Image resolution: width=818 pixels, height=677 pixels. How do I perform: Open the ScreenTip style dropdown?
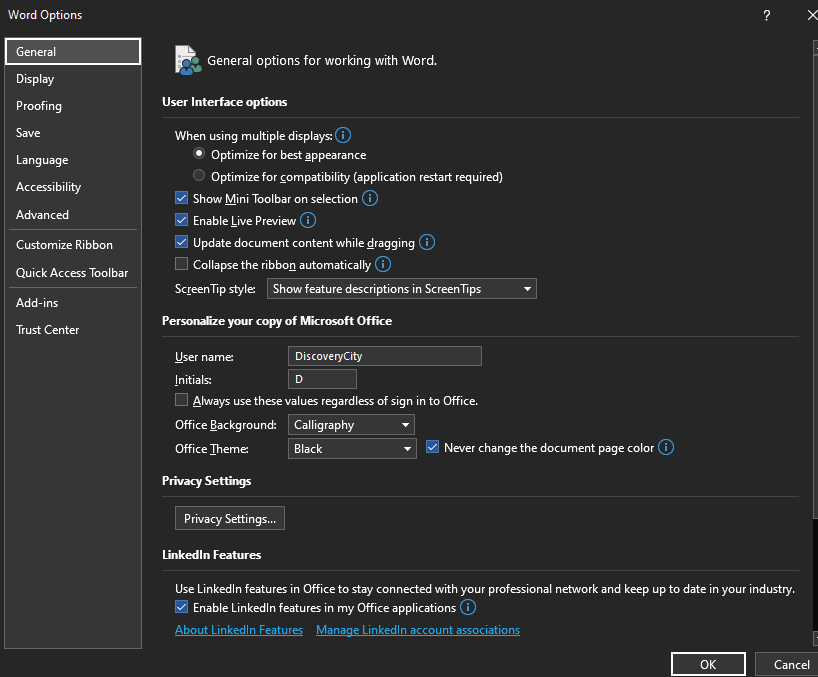coord(402,288)
